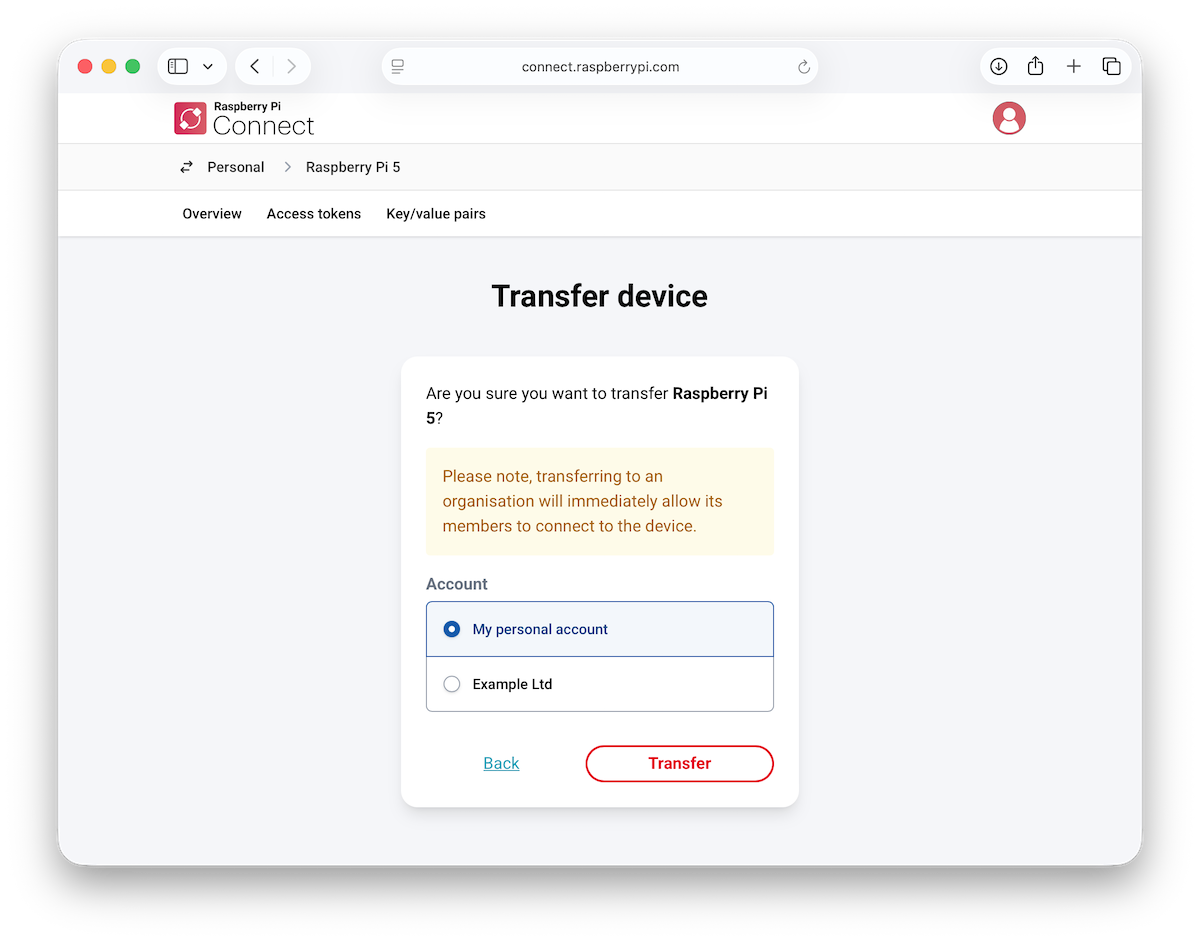Image resolution: width=1200 pixels, height=942 pixels.
Task: Click the connect.raspberrypi.com address bar
Action: pyautogui.click(x=600, y=67)
